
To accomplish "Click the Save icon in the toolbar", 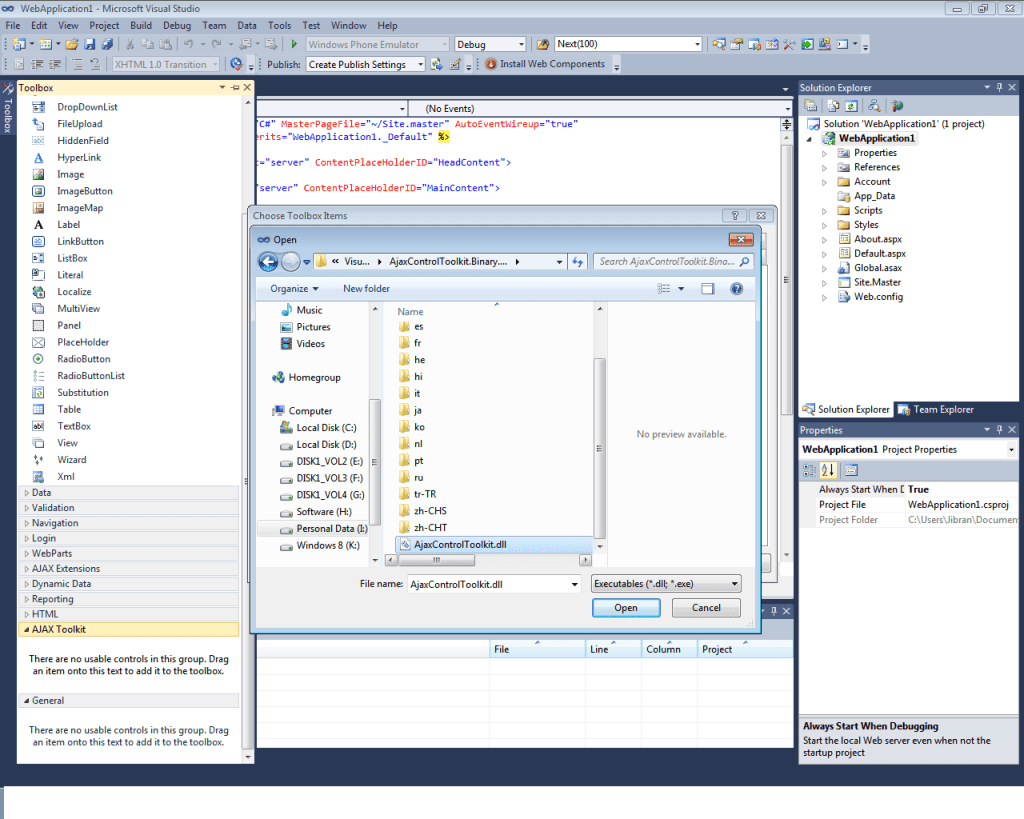I will coord(90,44).
